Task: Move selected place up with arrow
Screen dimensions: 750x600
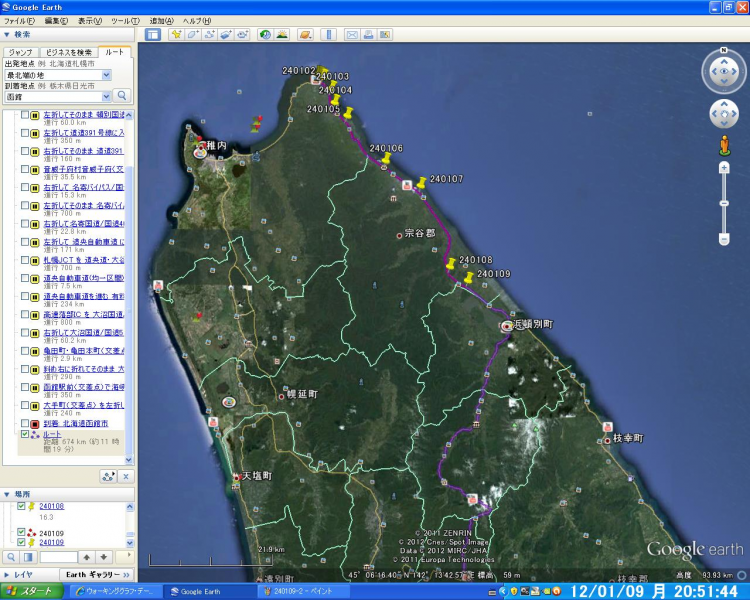Action: tap(87, 557)
